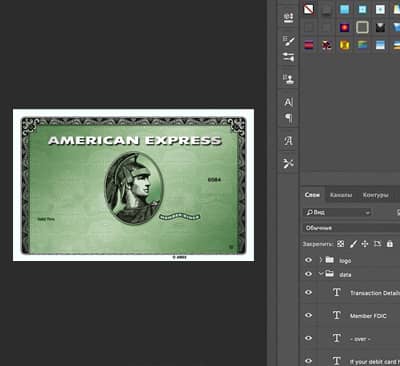400x366 pixels.
Task: Select the Transaction Details text layer
Action: pyautogui.click(x=374, y=293)
